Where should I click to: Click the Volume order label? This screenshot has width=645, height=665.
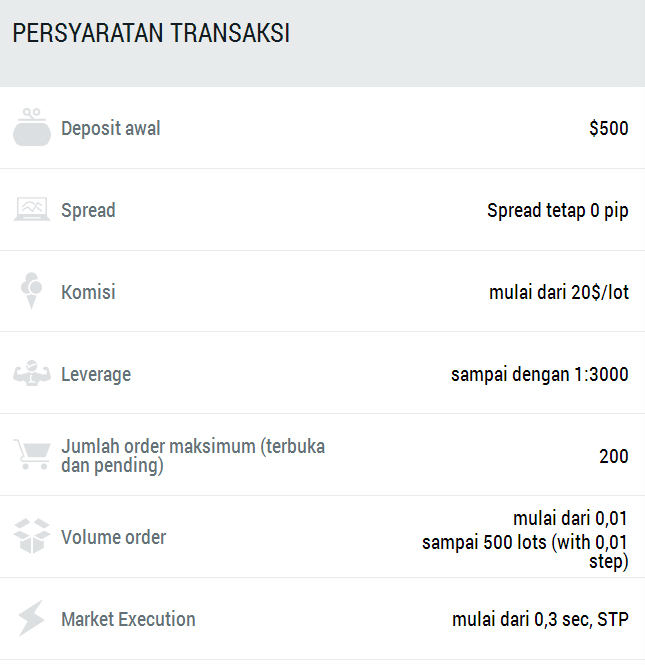(x=114, y=537)
